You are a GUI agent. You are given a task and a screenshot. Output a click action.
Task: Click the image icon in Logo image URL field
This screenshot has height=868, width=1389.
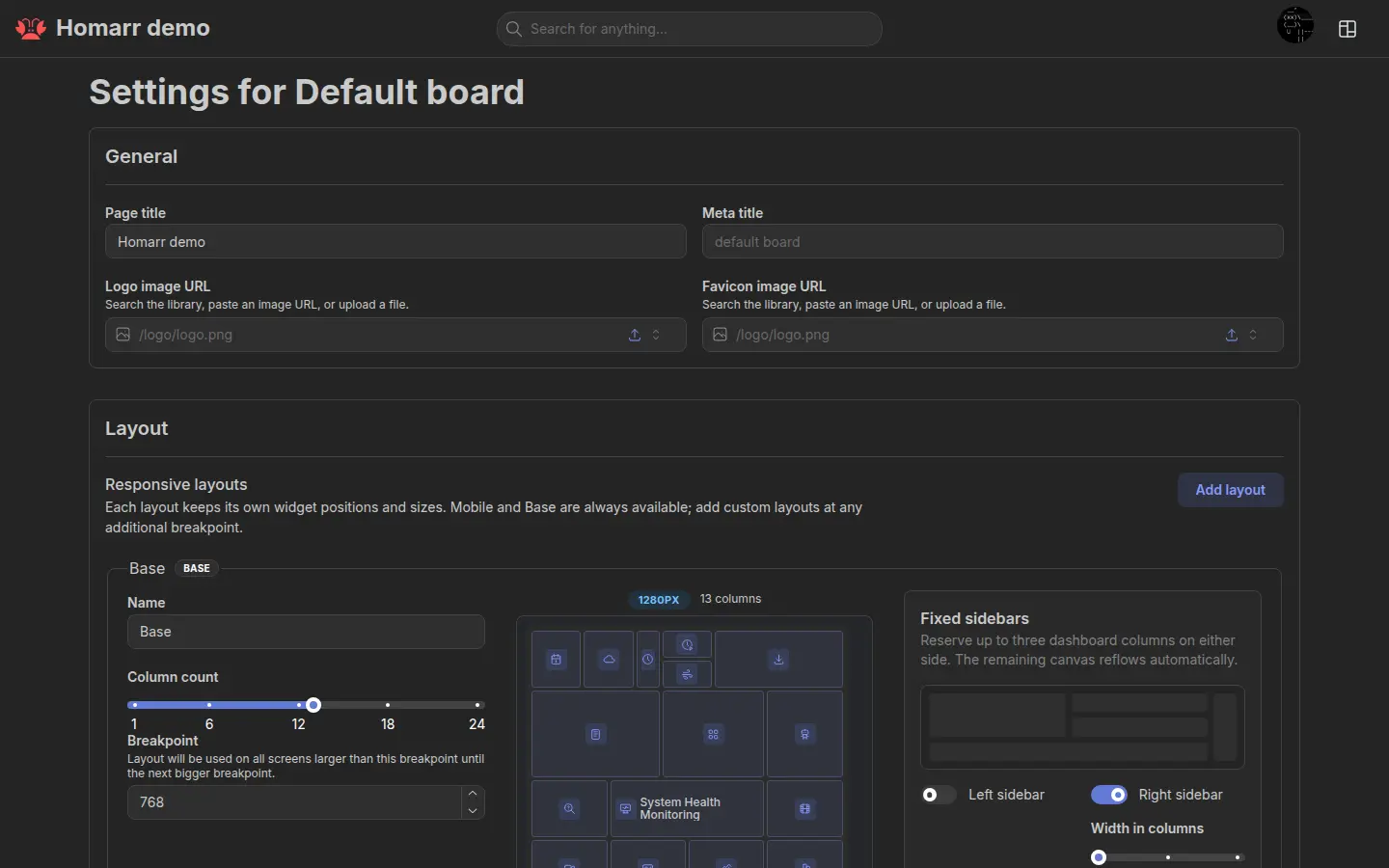123,335
